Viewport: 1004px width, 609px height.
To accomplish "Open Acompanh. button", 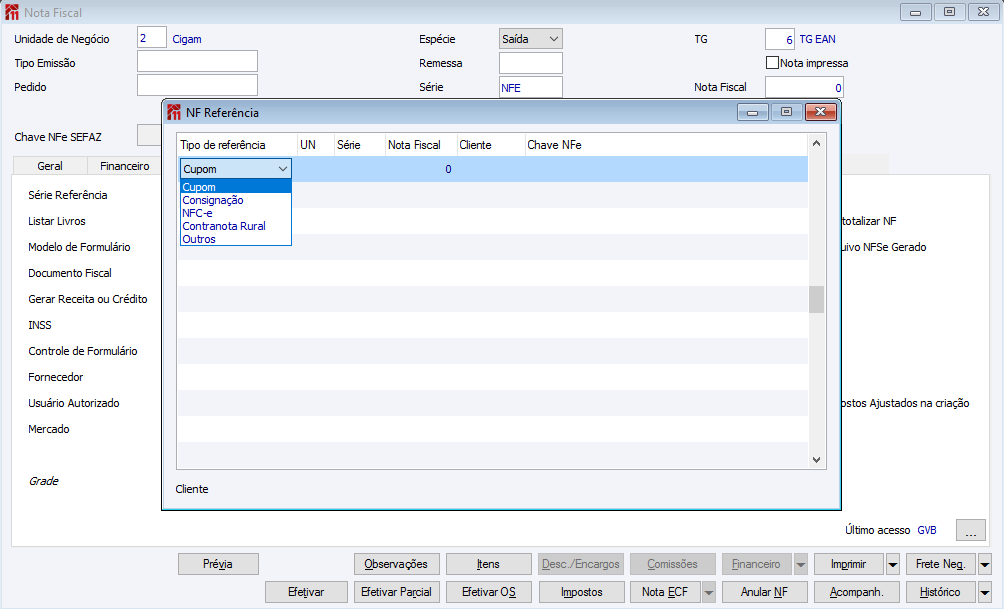I will pos(857,592).
